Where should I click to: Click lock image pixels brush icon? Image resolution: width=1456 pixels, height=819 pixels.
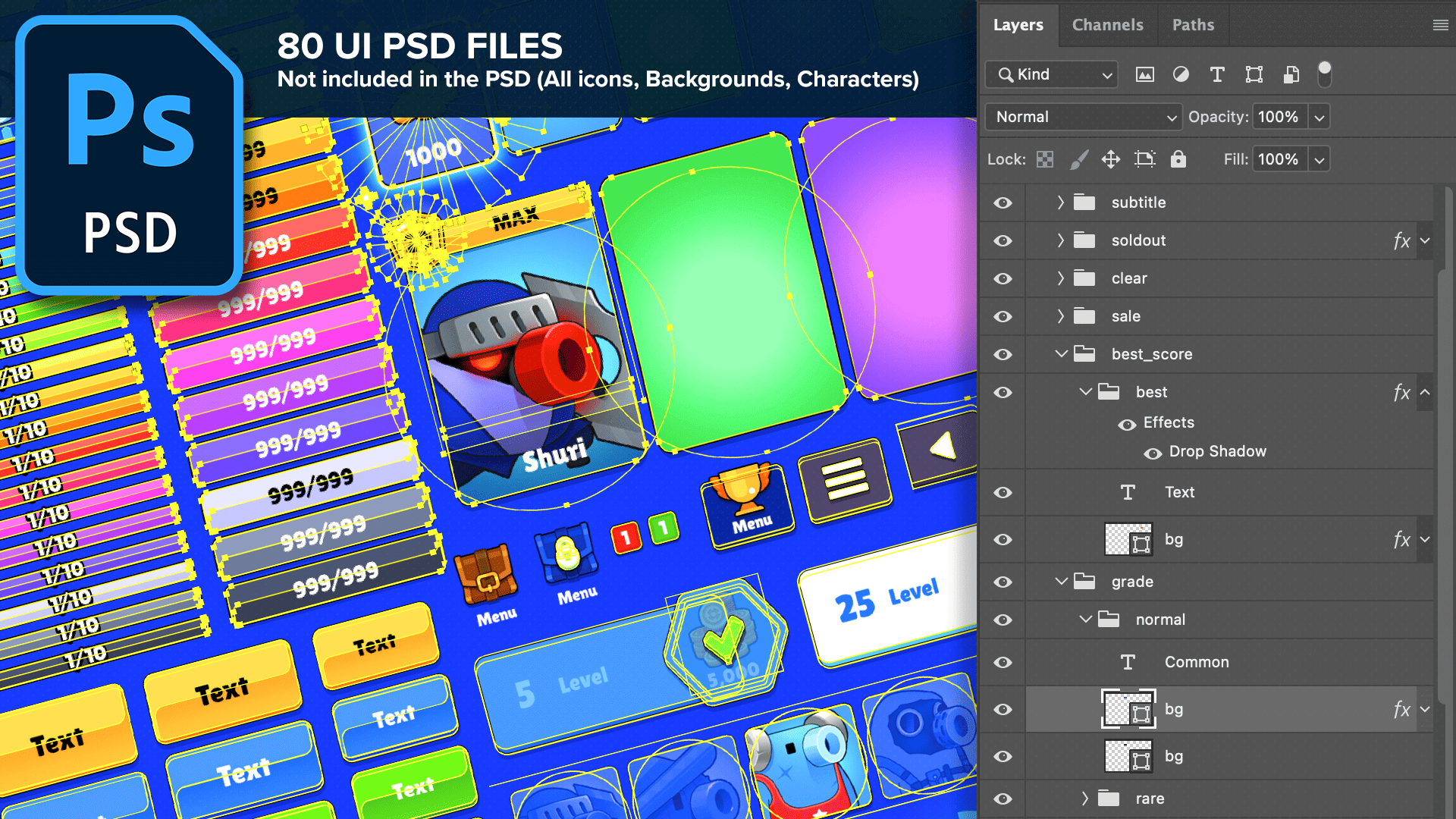click(x=1078, y=159)
